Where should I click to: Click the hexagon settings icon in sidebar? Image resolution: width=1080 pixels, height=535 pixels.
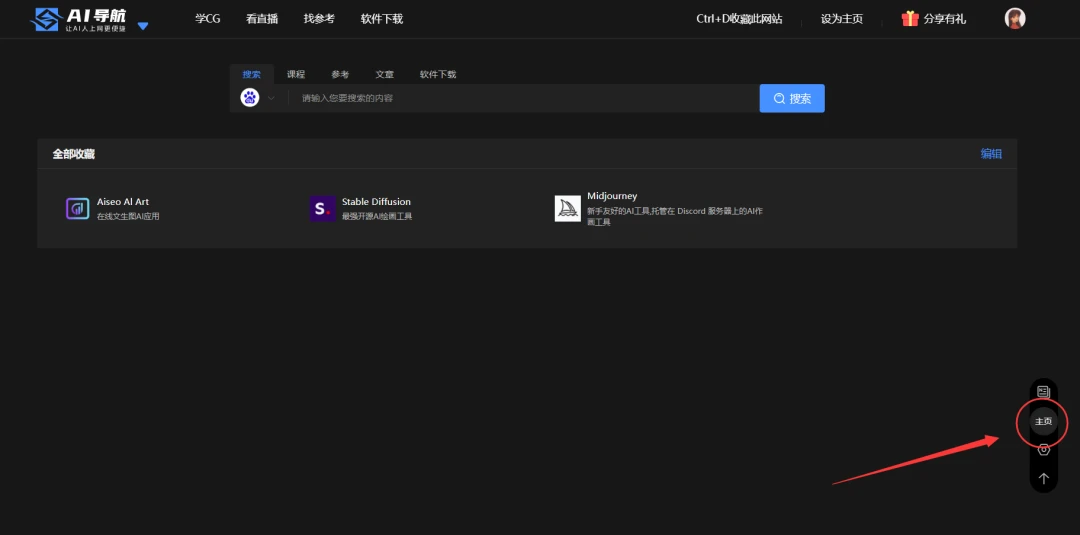click(x=1043, y=450)
